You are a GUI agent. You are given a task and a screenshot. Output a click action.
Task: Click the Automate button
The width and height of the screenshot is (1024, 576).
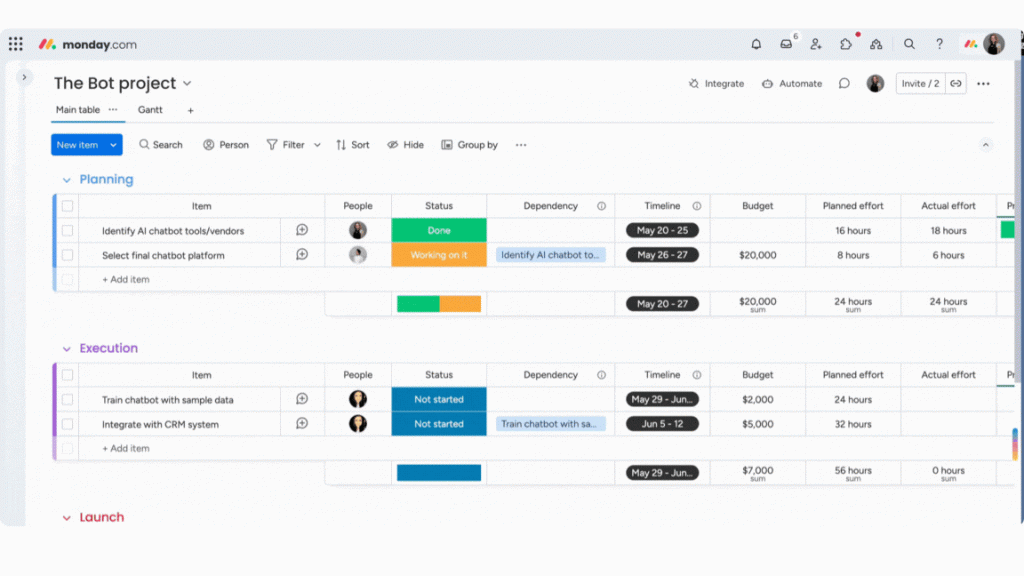(x=792, y=84)
